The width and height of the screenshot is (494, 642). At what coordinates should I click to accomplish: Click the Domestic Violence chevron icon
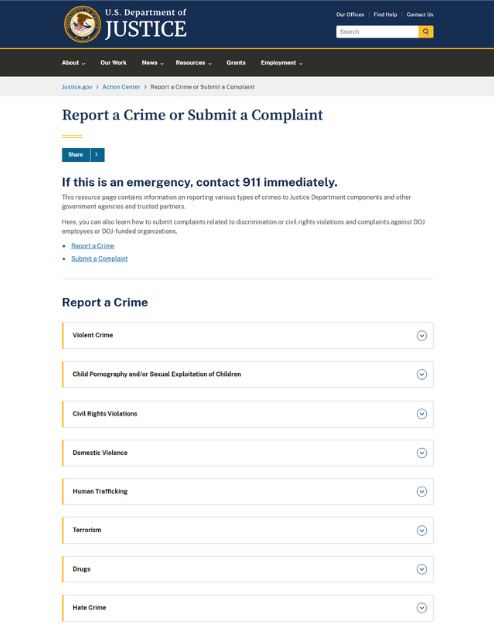(x=422, y=453)
